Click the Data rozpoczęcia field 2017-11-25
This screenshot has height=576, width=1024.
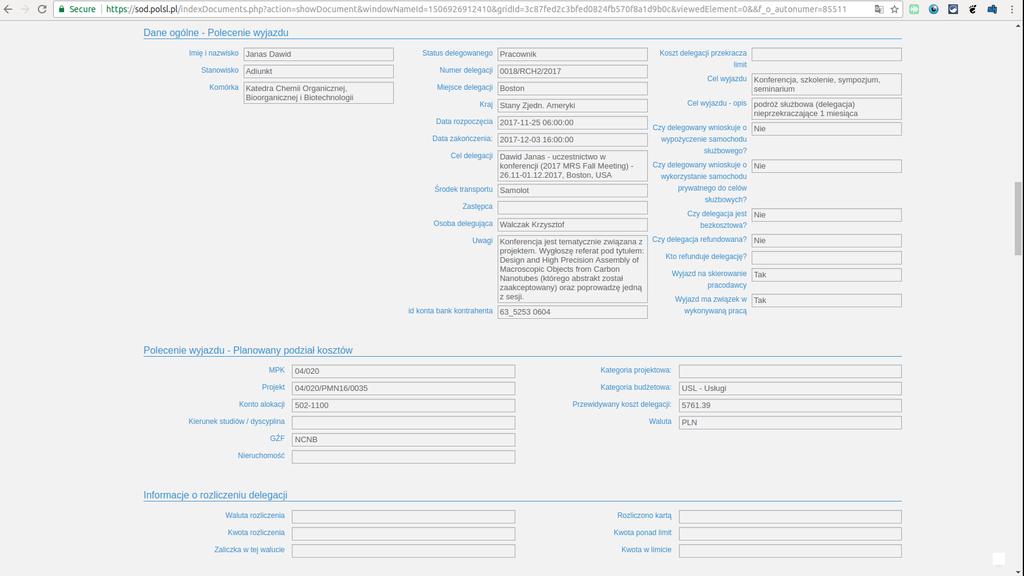pyautogui.click(x=573, y=122)
